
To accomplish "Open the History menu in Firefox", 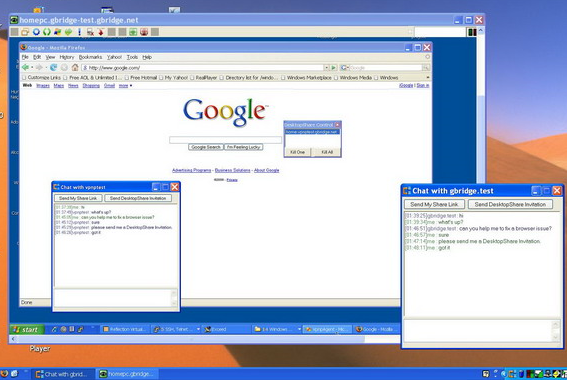I will pyautogui.click(x=67, y=57).
